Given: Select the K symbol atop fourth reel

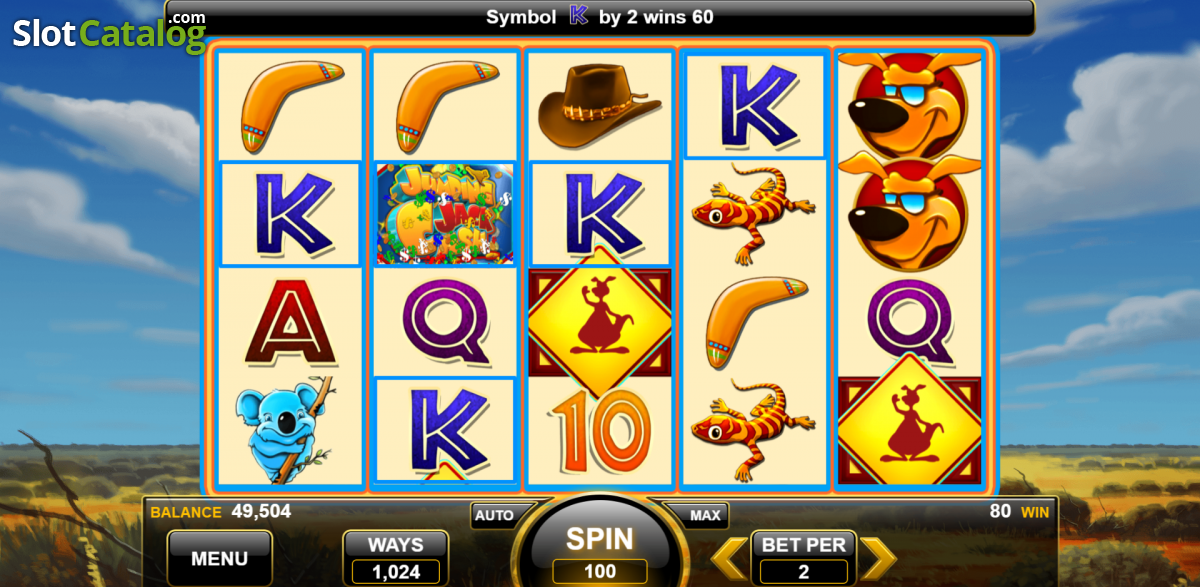Looking at the screenshot, I should (x=754, y=106).
